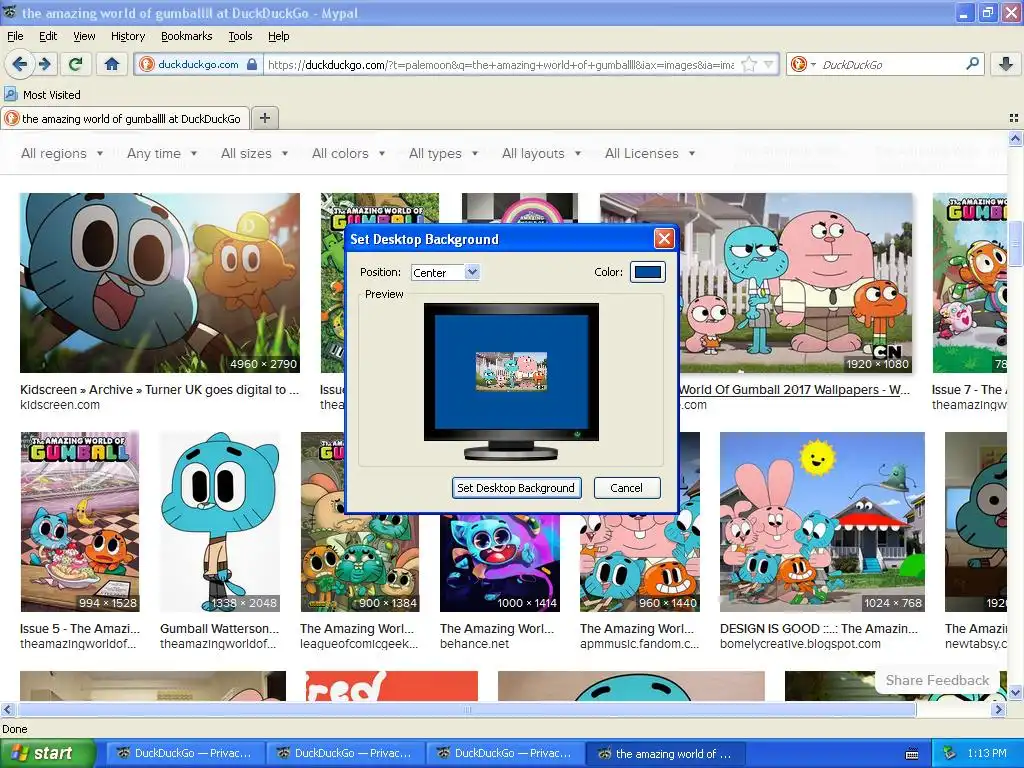
Task: Open the Home page icon
Action: pyautogui.click(x=112, y=64)
